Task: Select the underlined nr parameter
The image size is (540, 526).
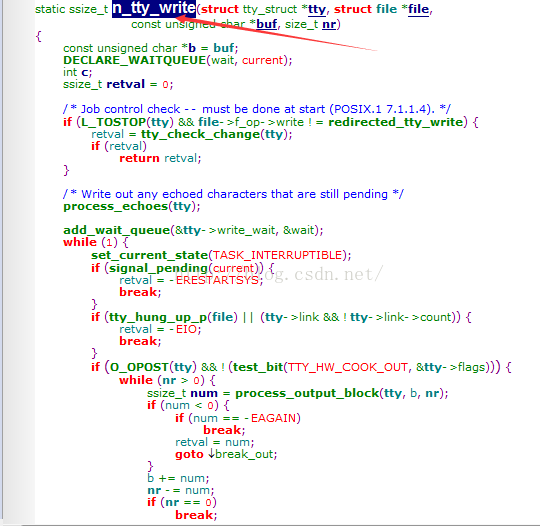Action: point(329,24)
